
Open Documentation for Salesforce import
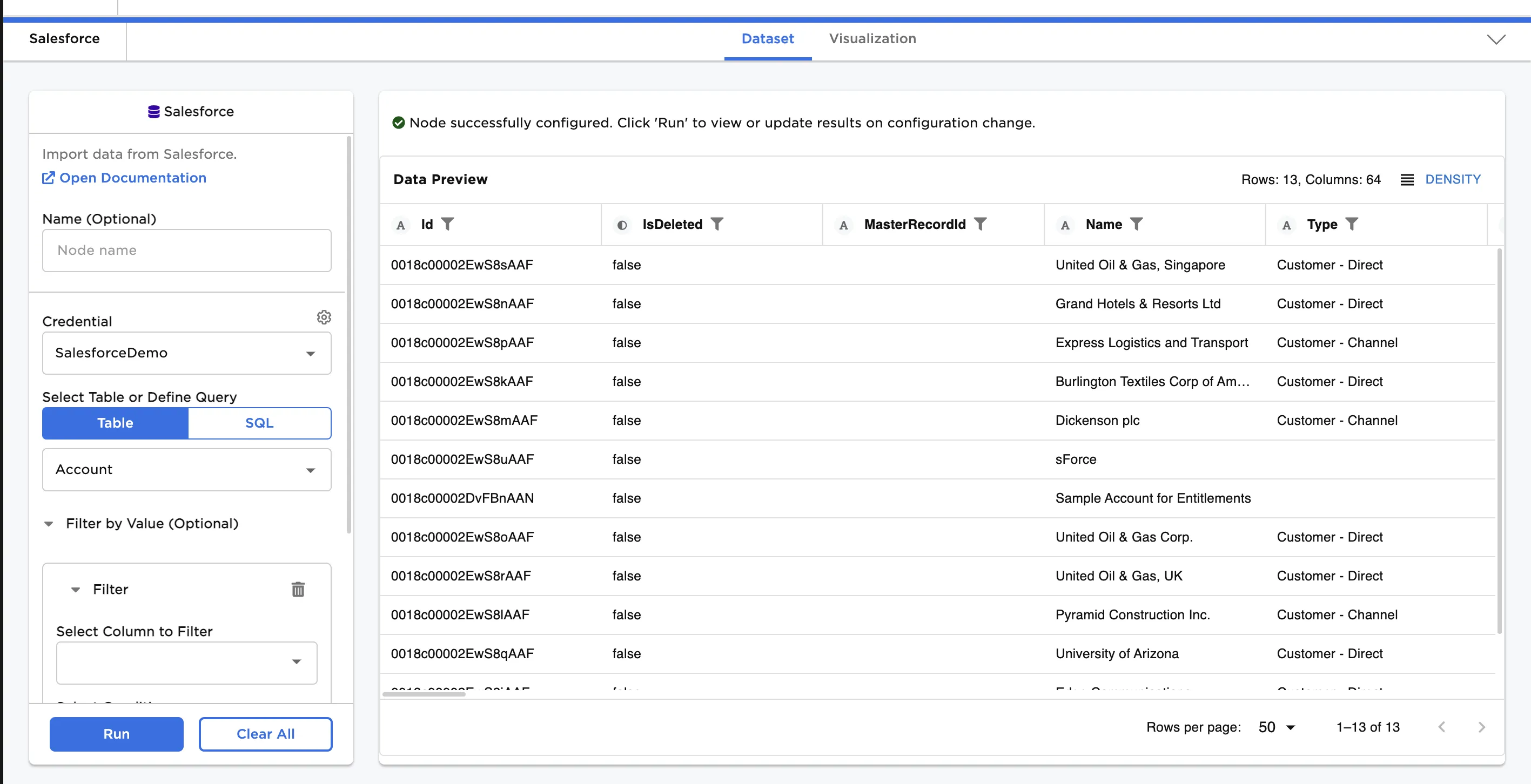tap(123, 178)
